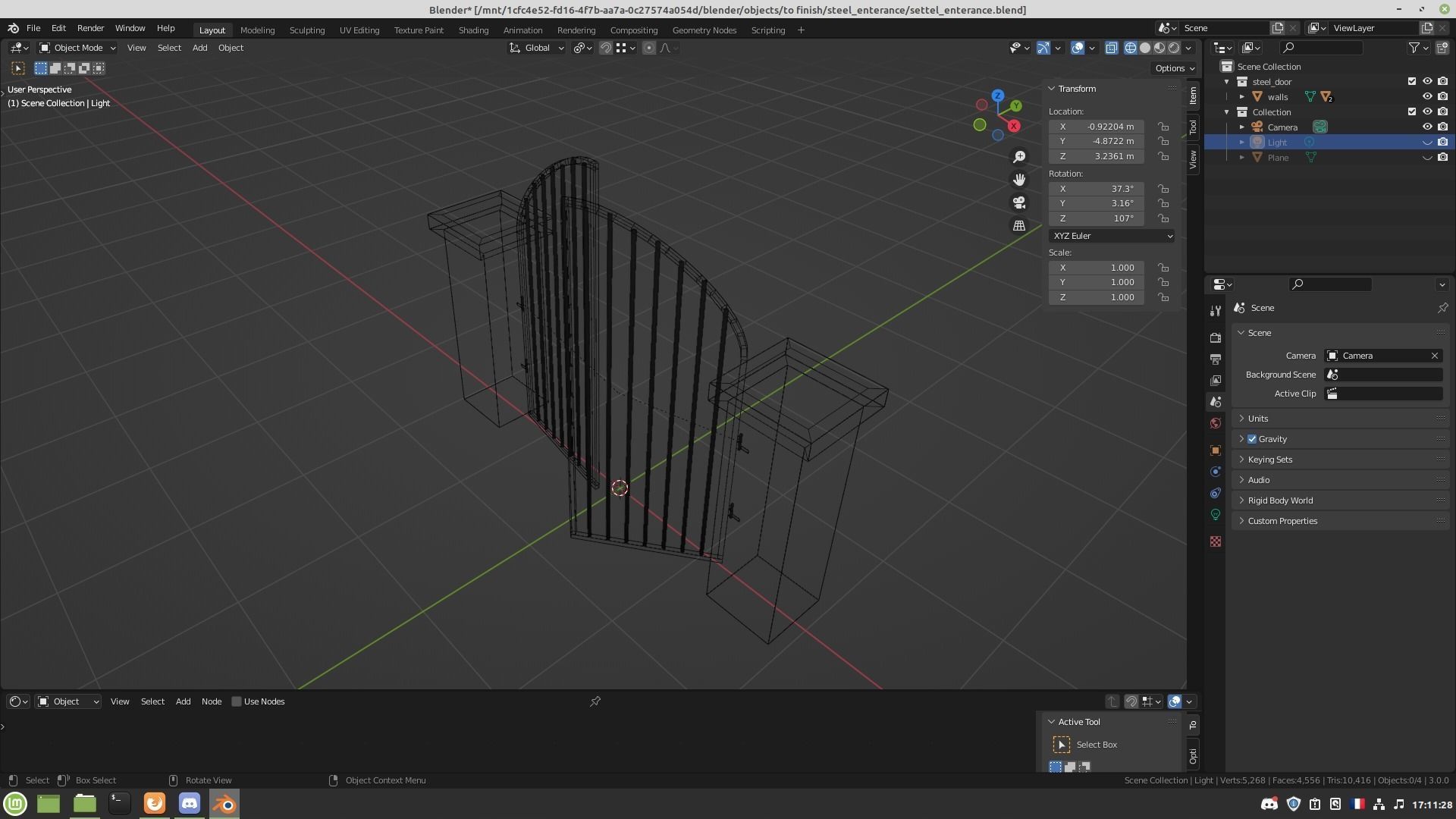Select wireframe viewport shading icon
This screenshot has width=1456, height=819.
click(x=1130, y=48)
